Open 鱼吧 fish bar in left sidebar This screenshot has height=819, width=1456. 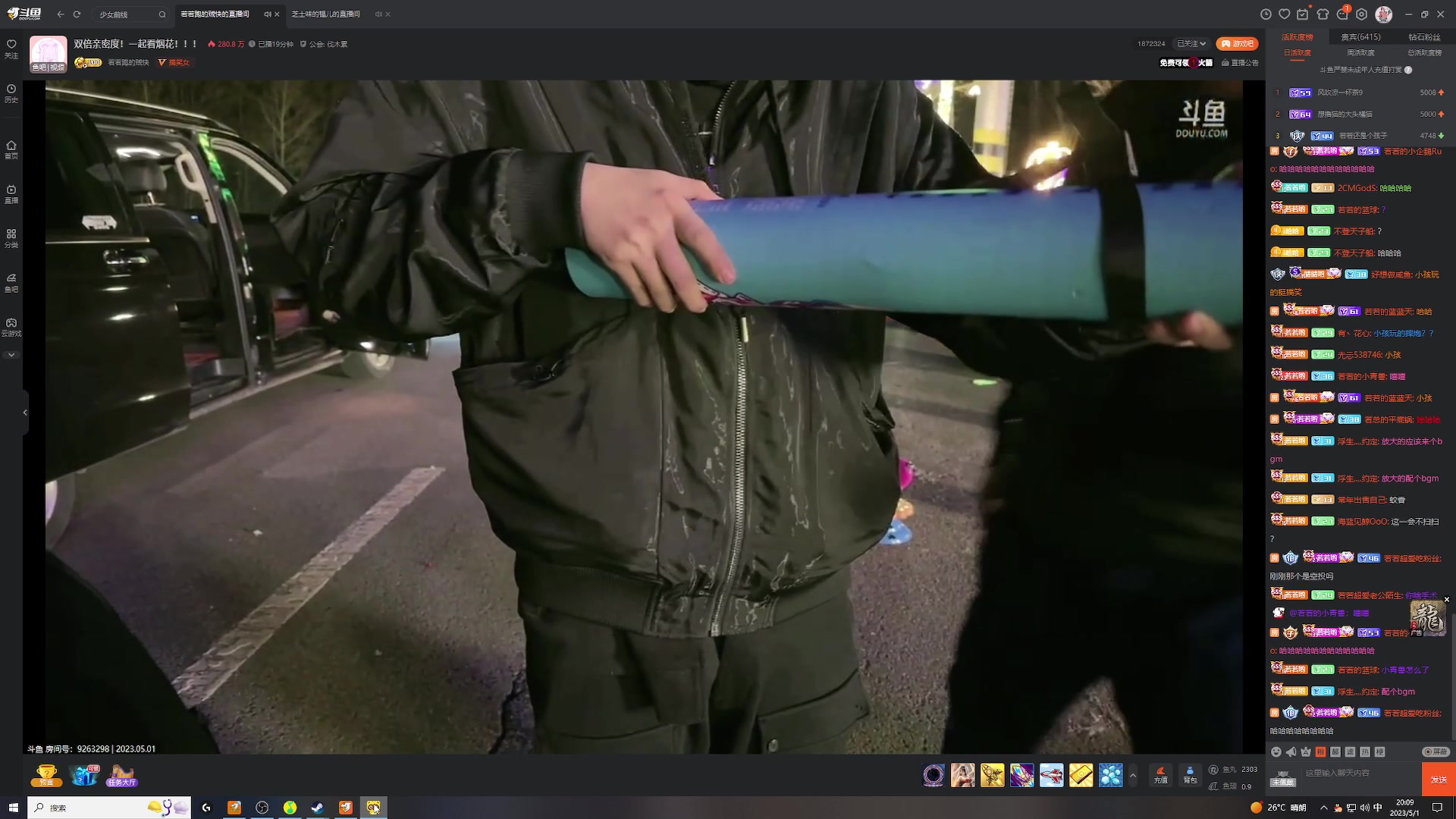coord(11,282)
